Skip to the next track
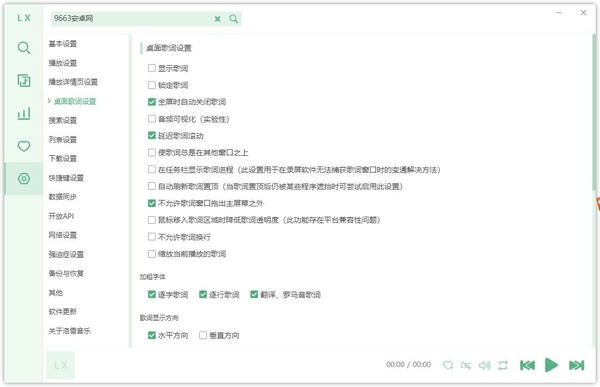This screenshot has height=387, width=600. pyautogui.click(x=577, y=365)
